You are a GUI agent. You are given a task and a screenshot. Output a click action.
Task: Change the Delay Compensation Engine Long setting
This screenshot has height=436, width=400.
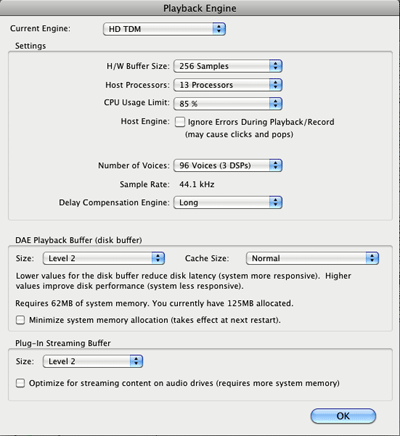pyautogui.click(x=228, y=202)
